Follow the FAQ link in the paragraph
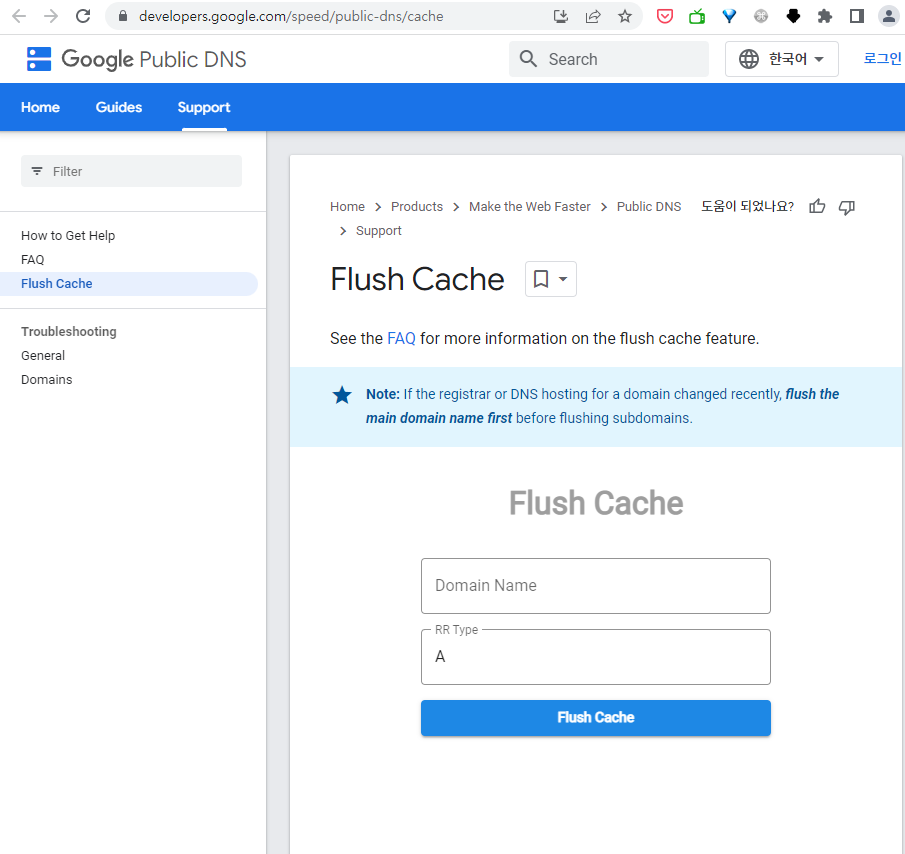Screen dimensions: 905x854 point(401,338)
